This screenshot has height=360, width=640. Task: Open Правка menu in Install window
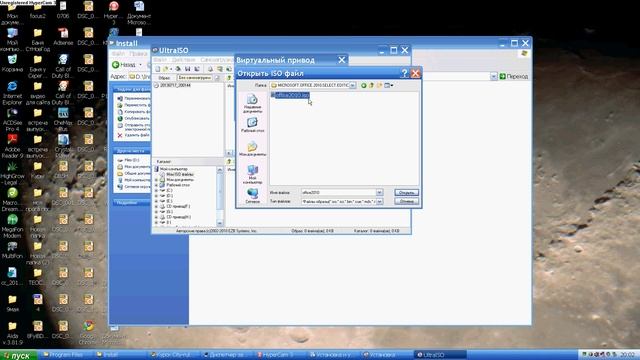pyautogui.click(x=138, y=54)
